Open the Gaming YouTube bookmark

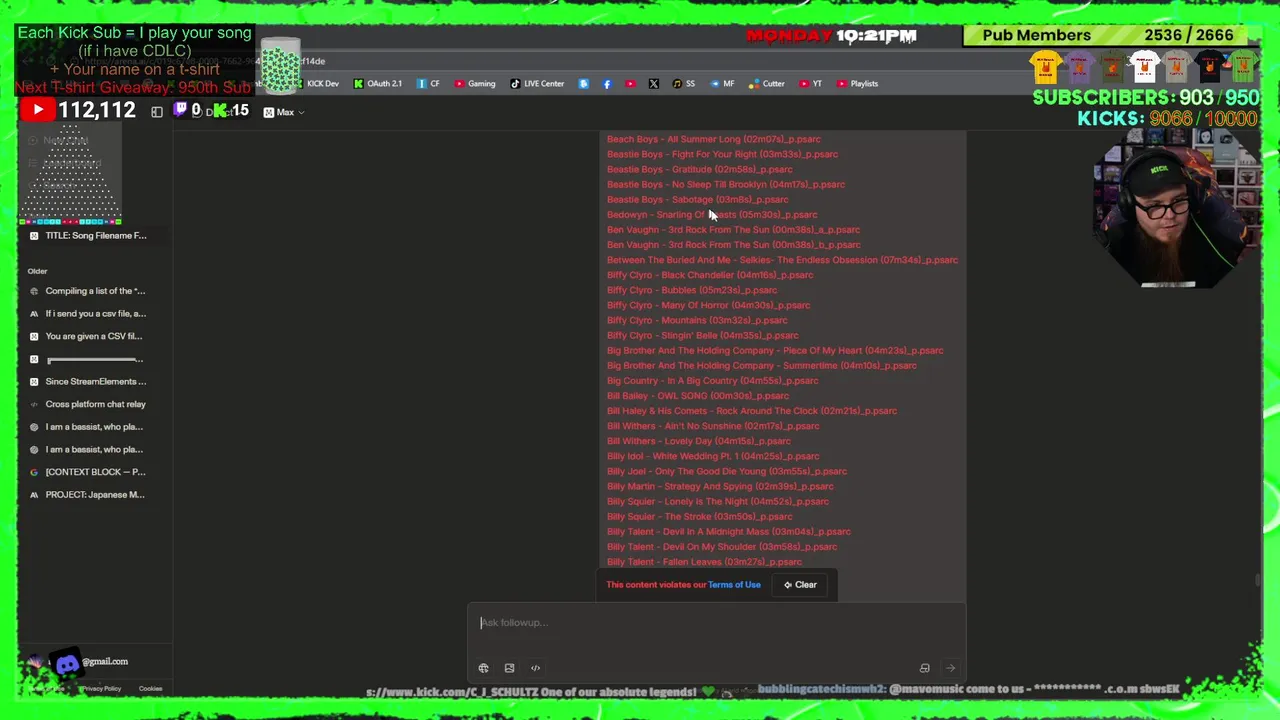[x=475, y=84]
